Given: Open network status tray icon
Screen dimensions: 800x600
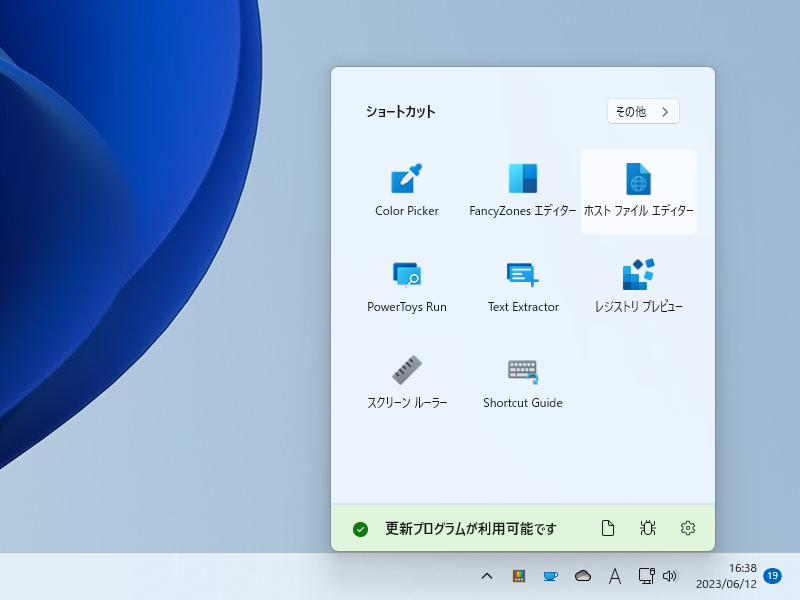Looking at the screenshot, I should click(x=647, y=576).
